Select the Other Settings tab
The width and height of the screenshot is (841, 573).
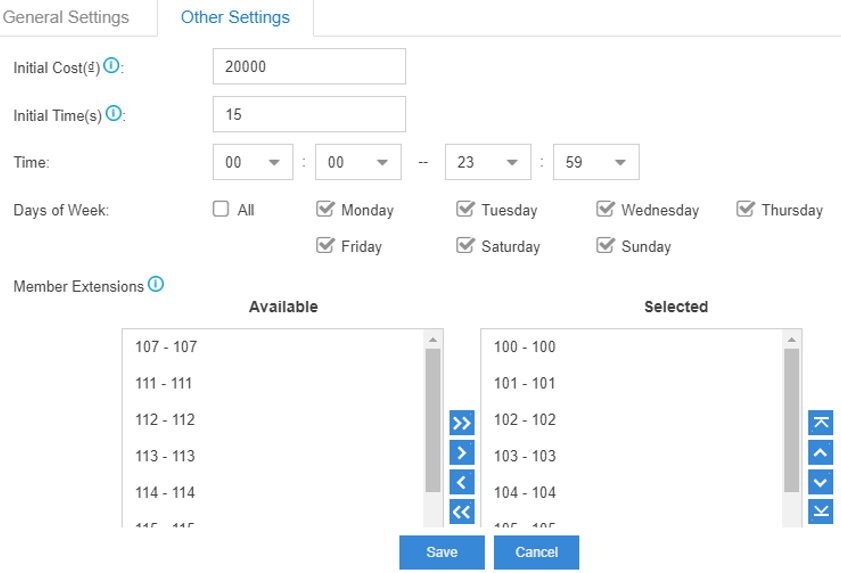[235, 17]
